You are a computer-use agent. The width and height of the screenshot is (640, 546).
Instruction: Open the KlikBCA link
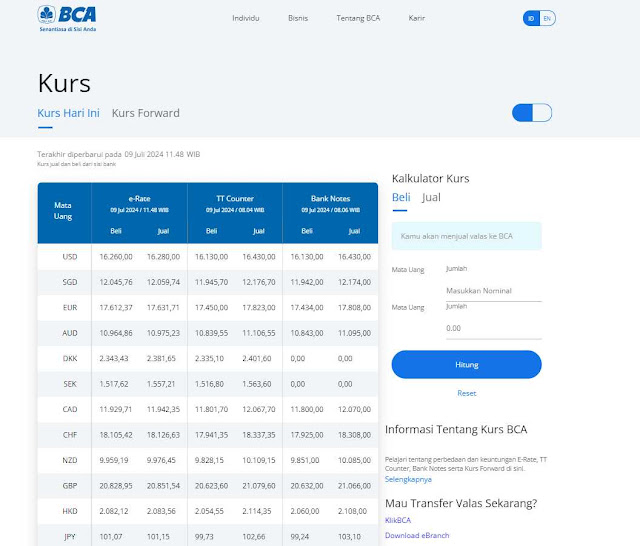[x=398, y=520]
